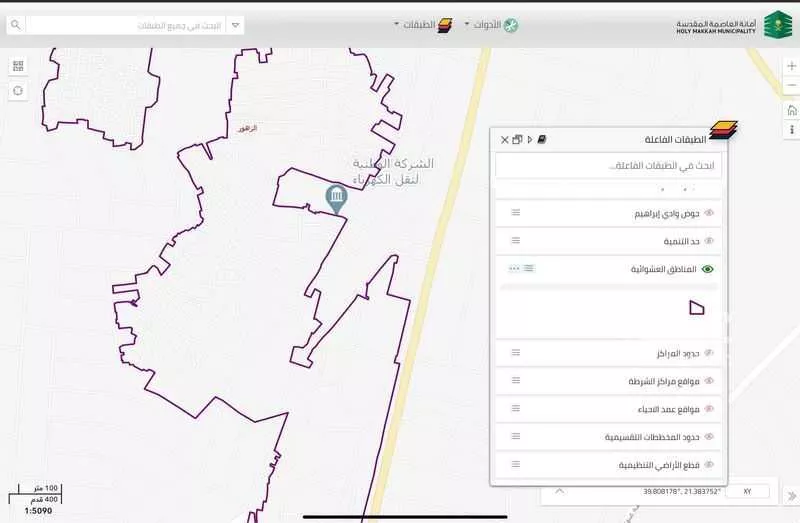Viewport: 800px width, 523px height.
Task: Open the الأدوات tools menu
Action: (490, 24)
